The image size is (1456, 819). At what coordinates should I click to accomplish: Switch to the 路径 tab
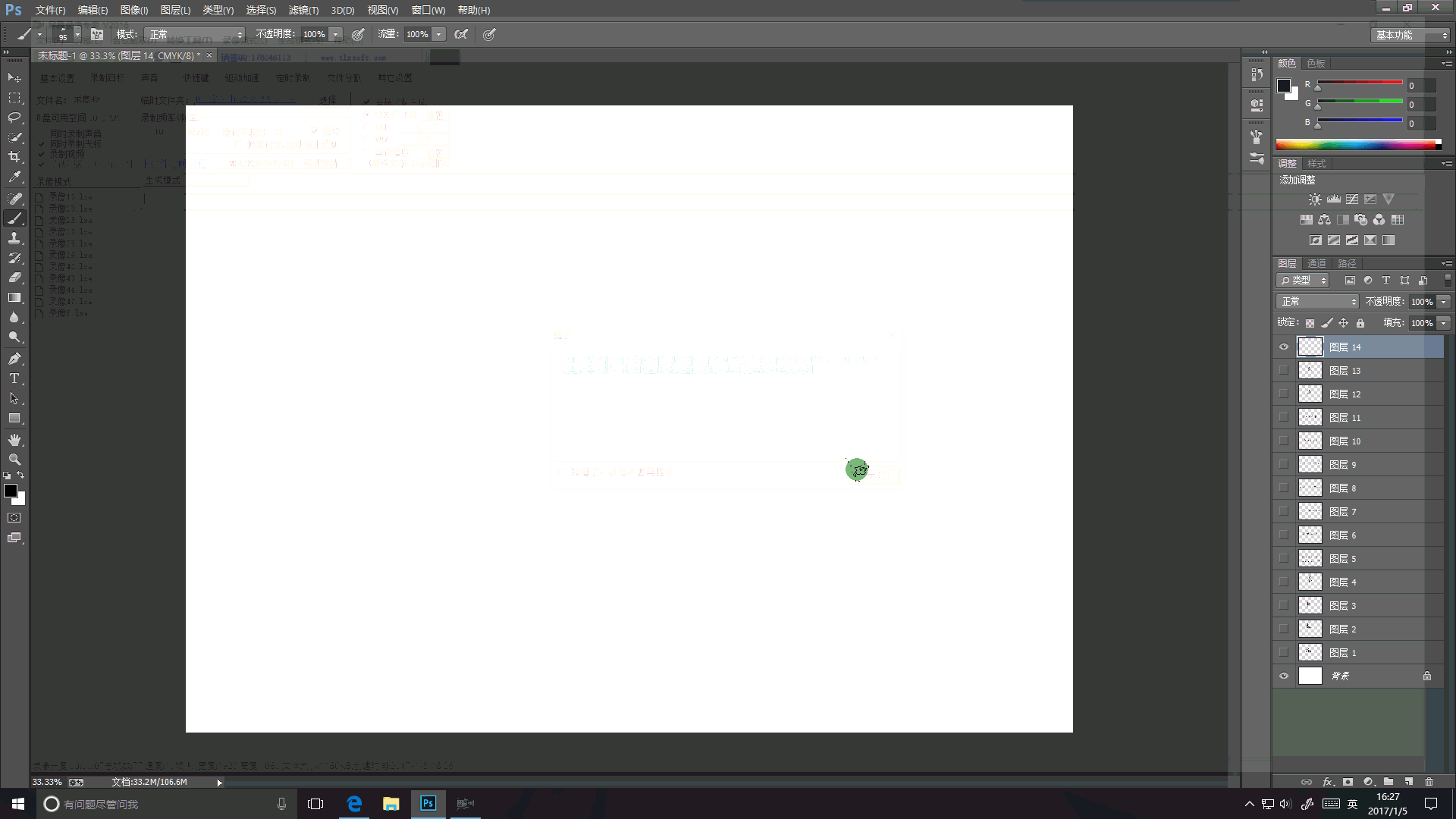click(x=1347, y=263)
